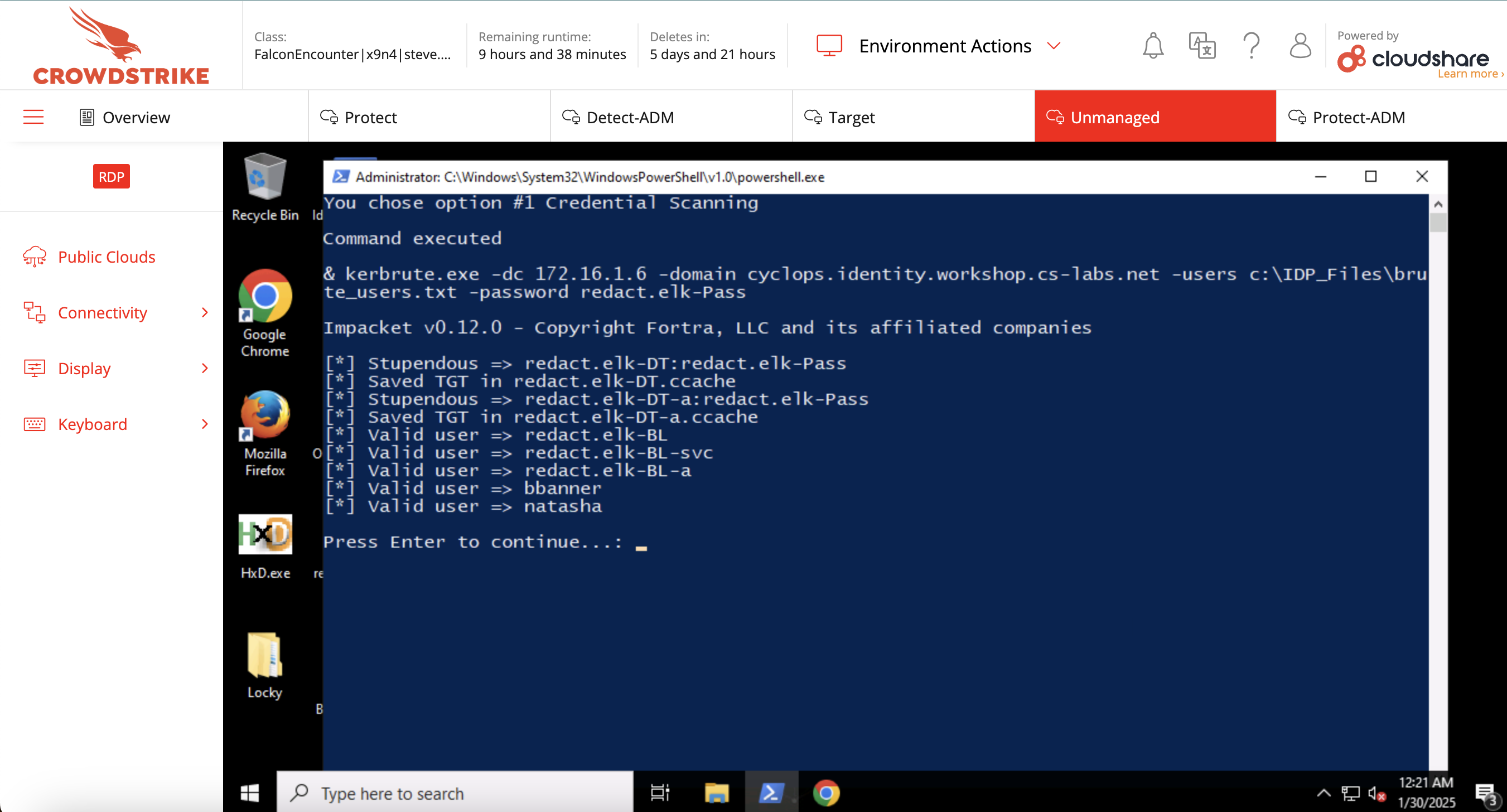Select the Locky folder desktop icon
Screen dimensions: 1507x812
point(265,666)
